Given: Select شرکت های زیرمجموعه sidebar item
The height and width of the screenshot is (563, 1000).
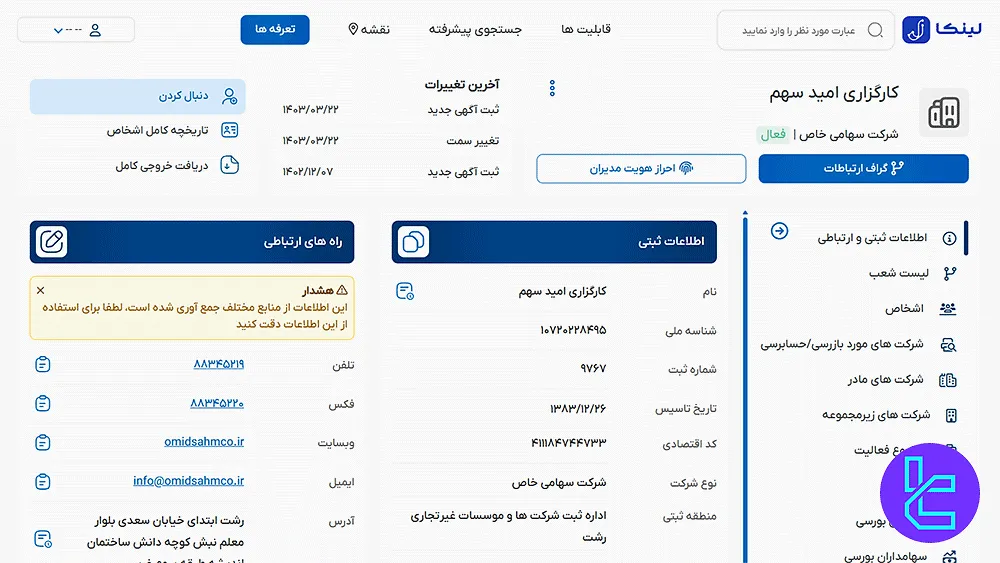Looking at the screenshot, I should click(876, 415).
